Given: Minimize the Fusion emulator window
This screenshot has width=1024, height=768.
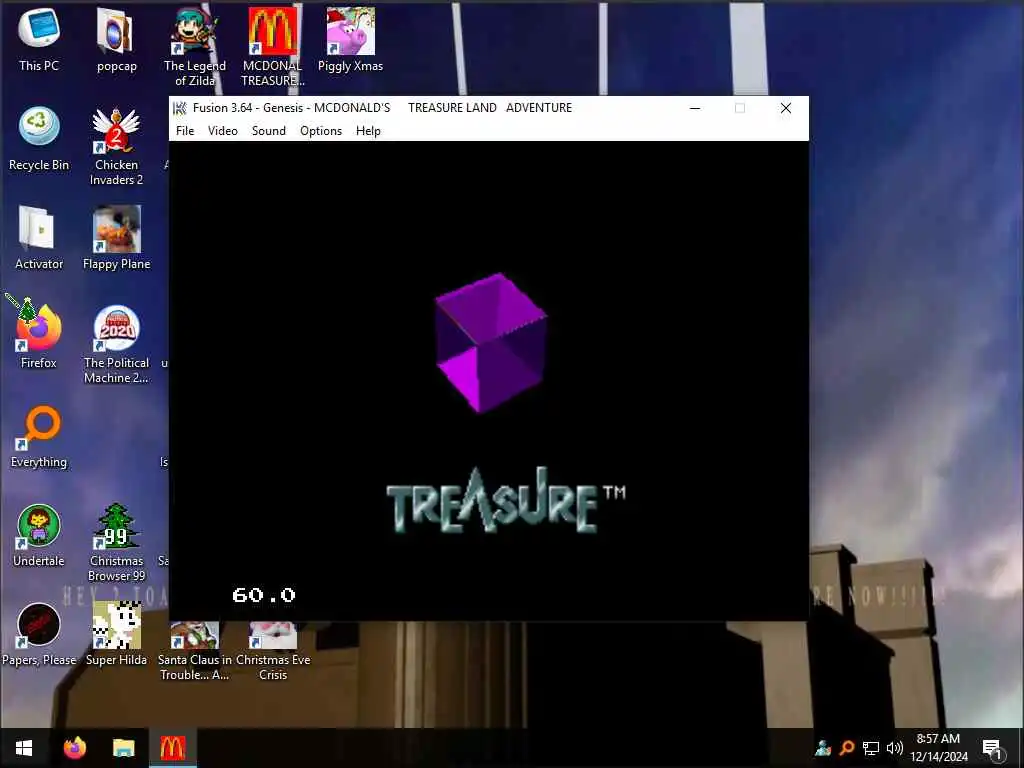Looking at the screenshot, I should pyautogui.click(x=695, y=108).
